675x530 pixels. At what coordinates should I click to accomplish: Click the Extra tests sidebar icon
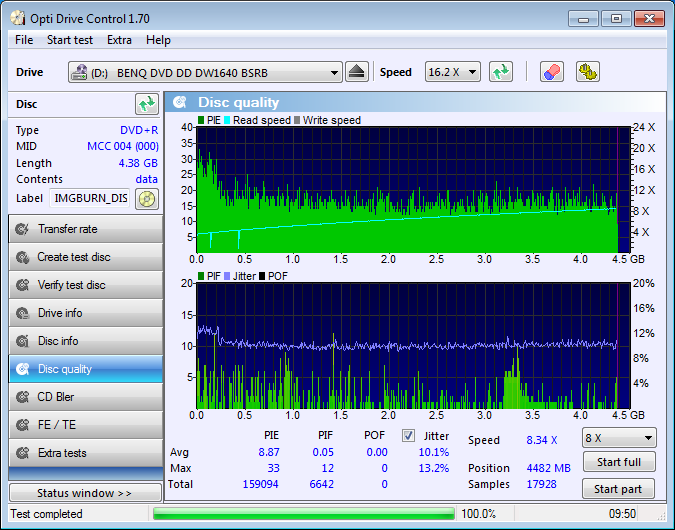point(22,453)
